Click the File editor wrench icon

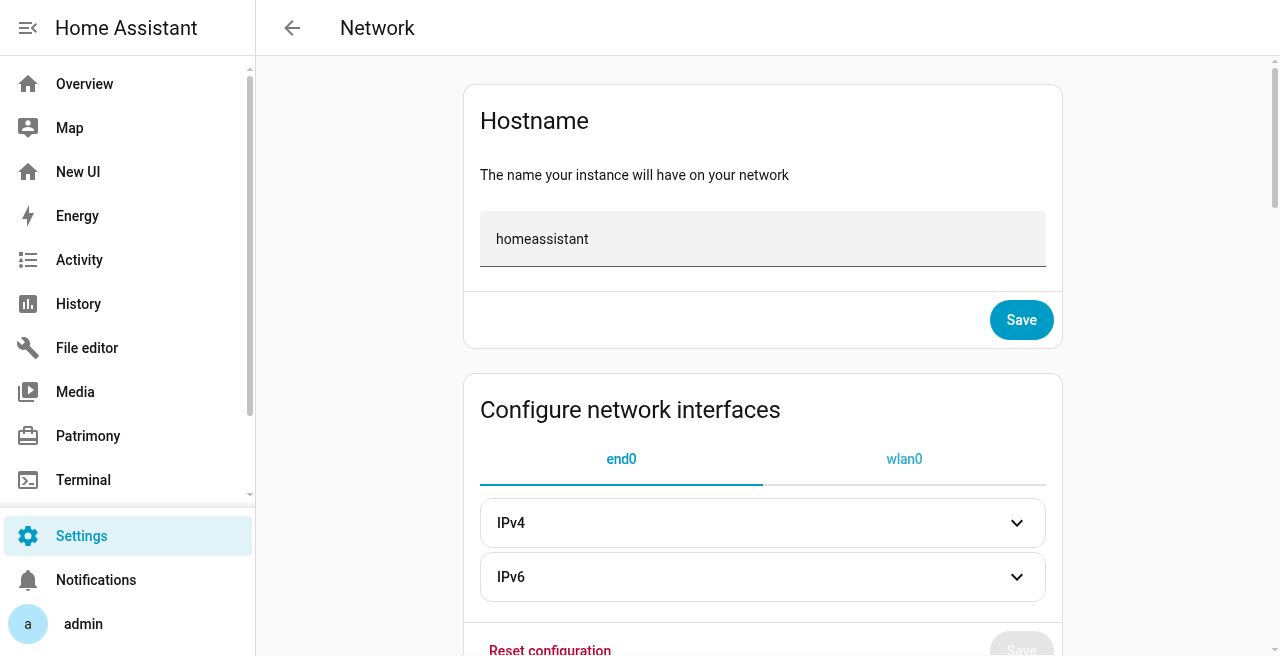[x=28, y=348]
